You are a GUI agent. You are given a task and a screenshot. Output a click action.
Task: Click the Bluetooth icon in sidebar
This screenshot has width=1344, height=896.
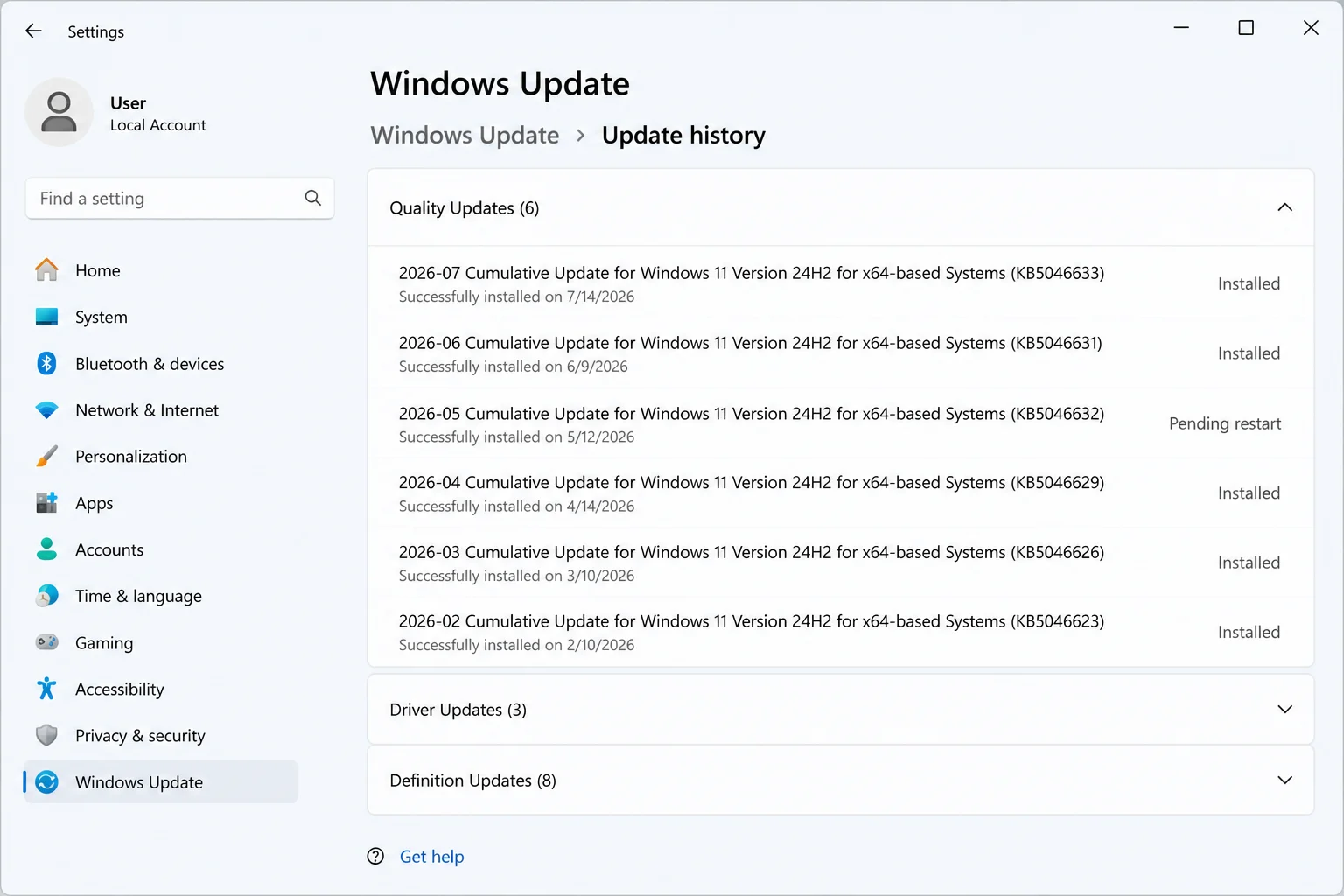point(46,363)
